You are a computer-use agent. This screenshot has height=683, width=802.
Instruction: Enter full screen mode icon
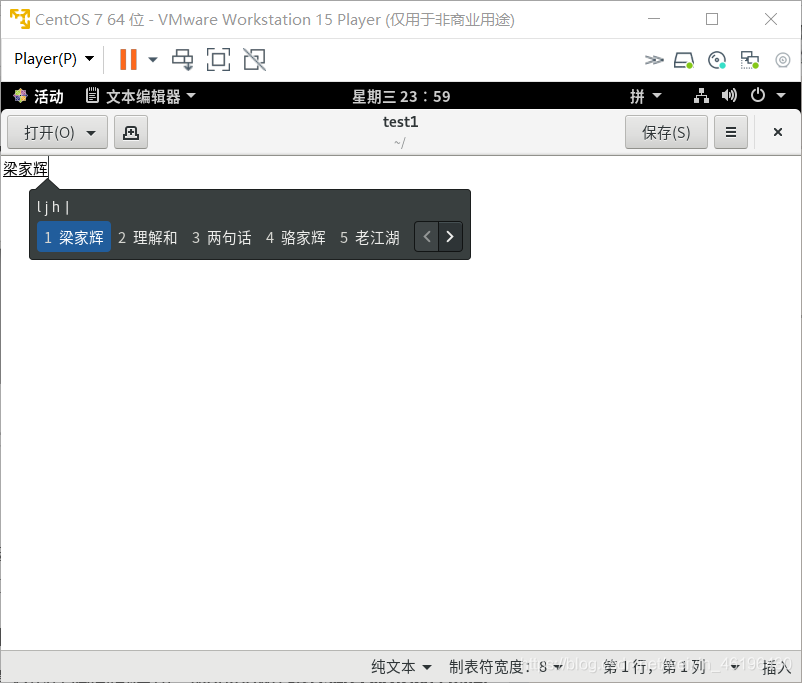[x=218, y=59]
